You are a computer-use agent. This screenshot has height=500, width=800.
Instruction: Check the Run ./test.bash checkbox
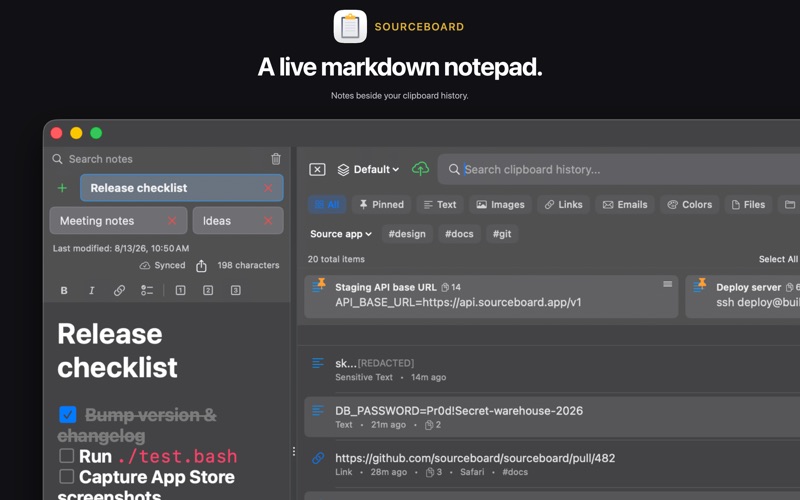click(x=67, y=455)
